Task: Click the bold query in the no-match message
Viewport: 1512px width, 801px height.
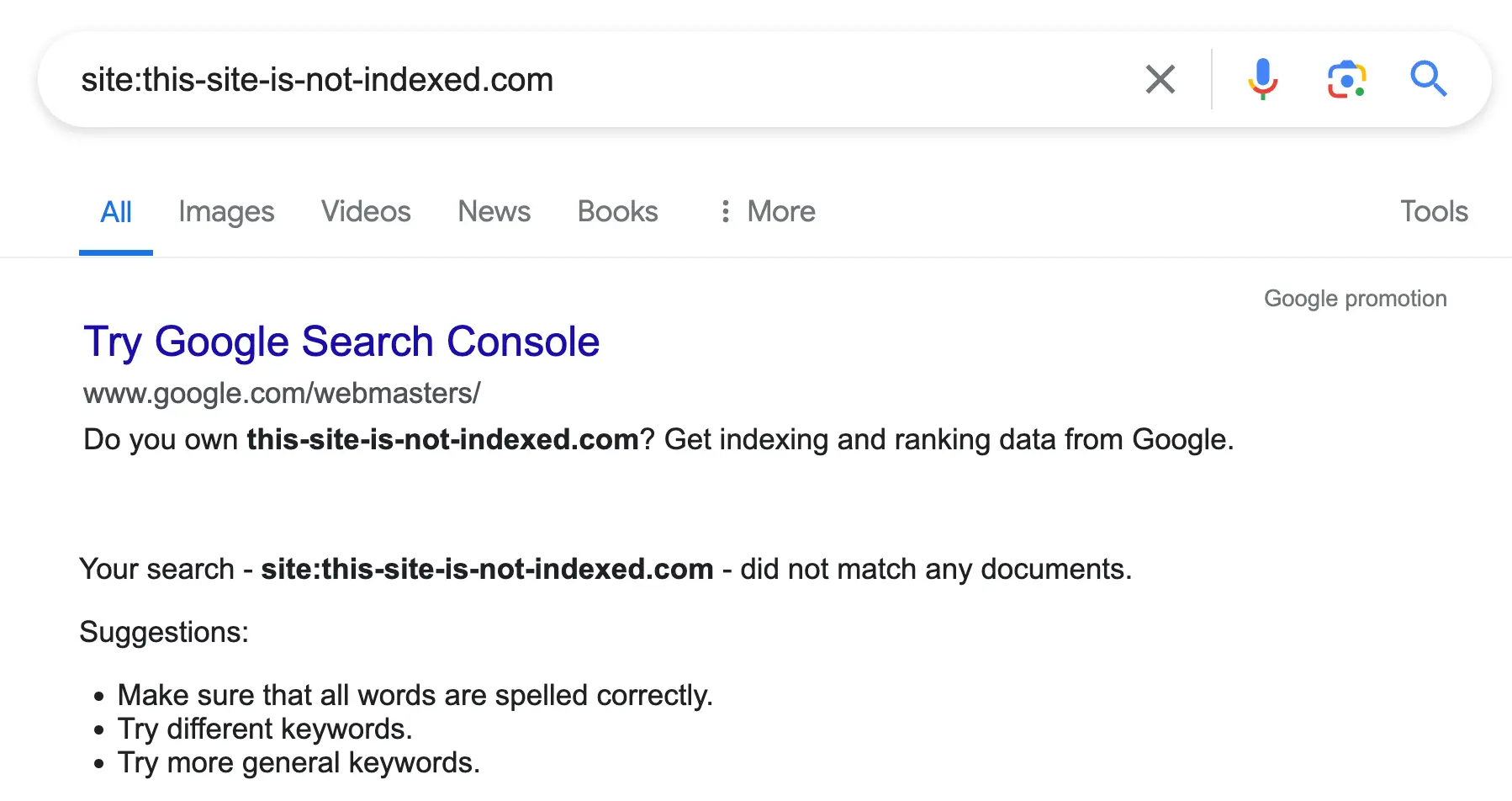Action: tap(487, 570)
